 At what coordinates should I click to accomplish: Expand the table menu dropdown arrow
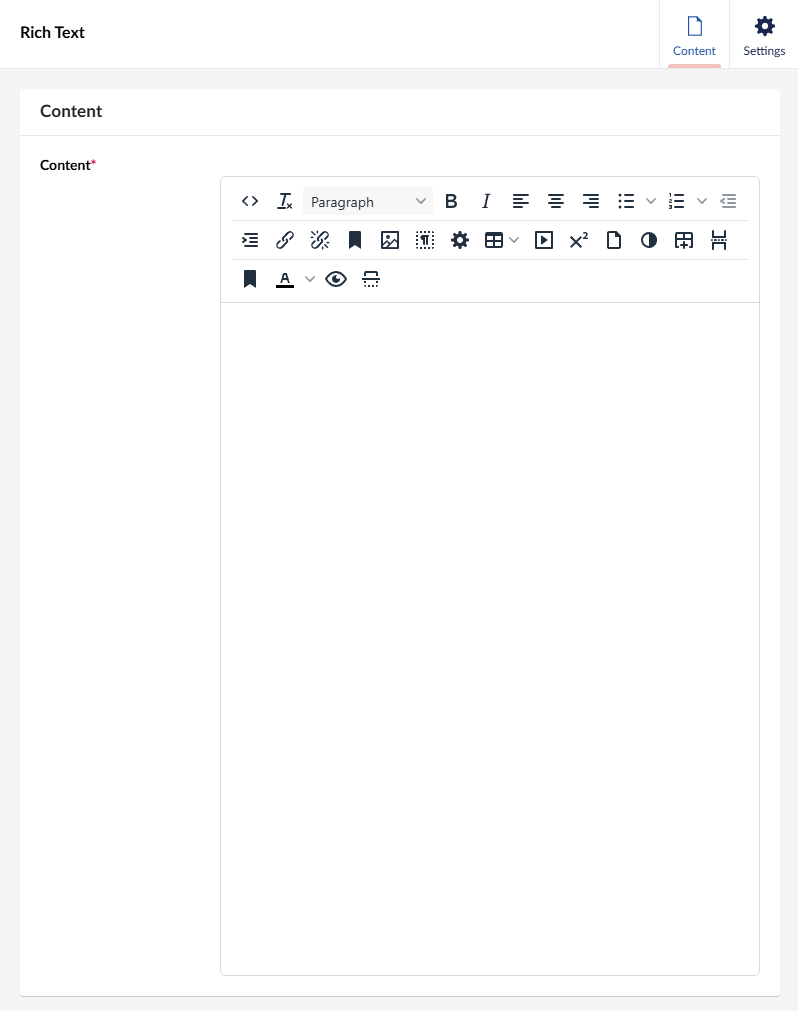[514, 240]
